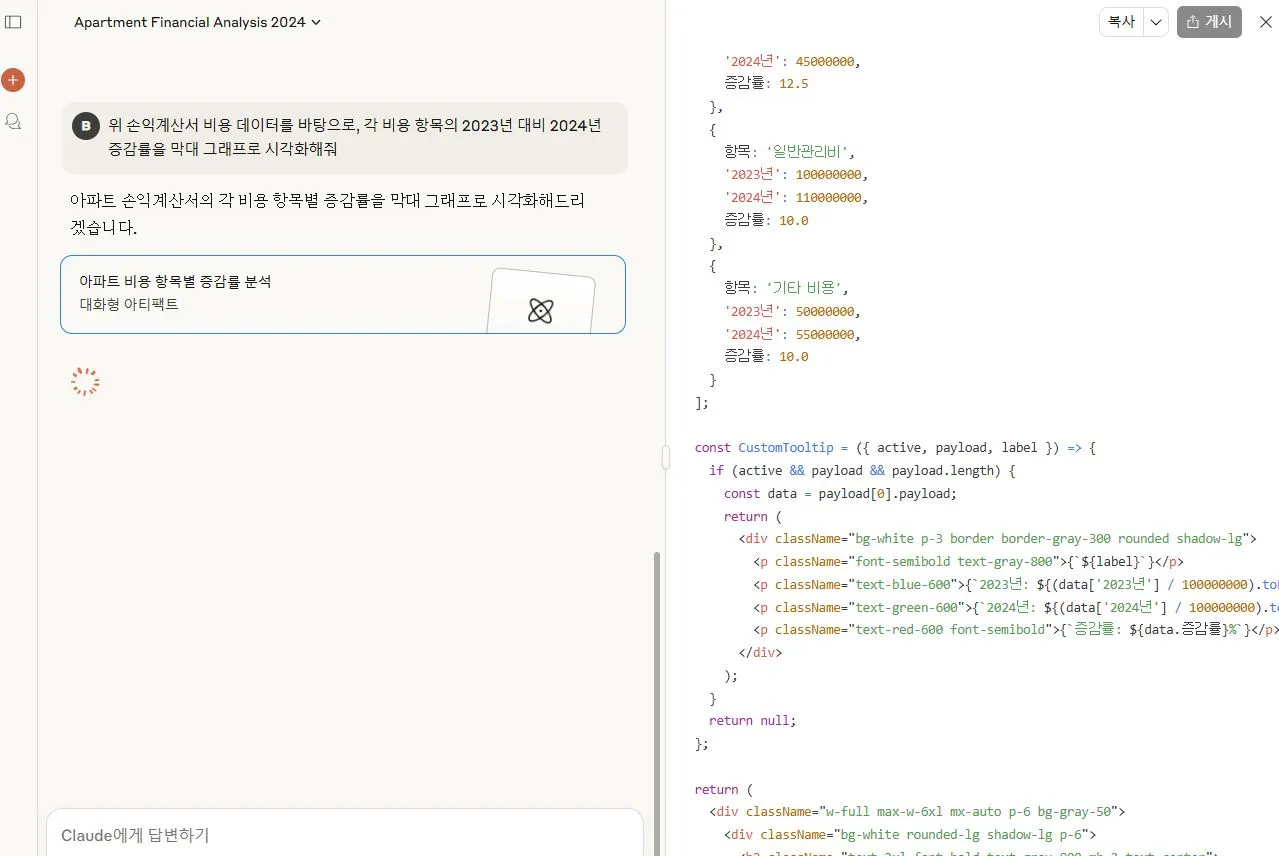The width and height of the screenshot is (1279, 856).
Task: Expand the dropdown arrow next to 복사
Action: [x=1156, y=22]
